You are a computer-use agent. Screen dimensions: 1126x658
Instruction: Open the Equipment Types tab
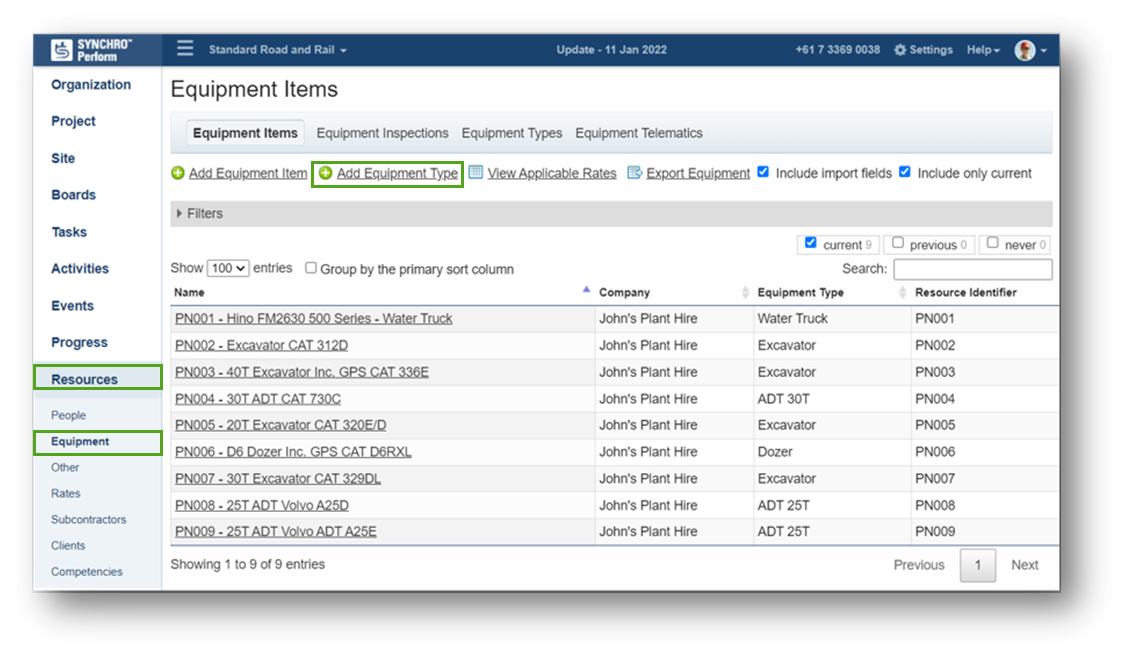click(512, 132)
